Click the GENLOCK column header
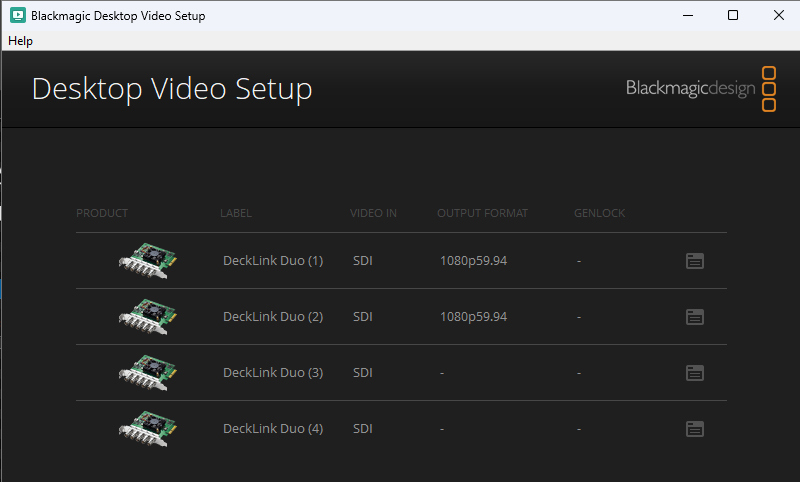 (599, 213)
